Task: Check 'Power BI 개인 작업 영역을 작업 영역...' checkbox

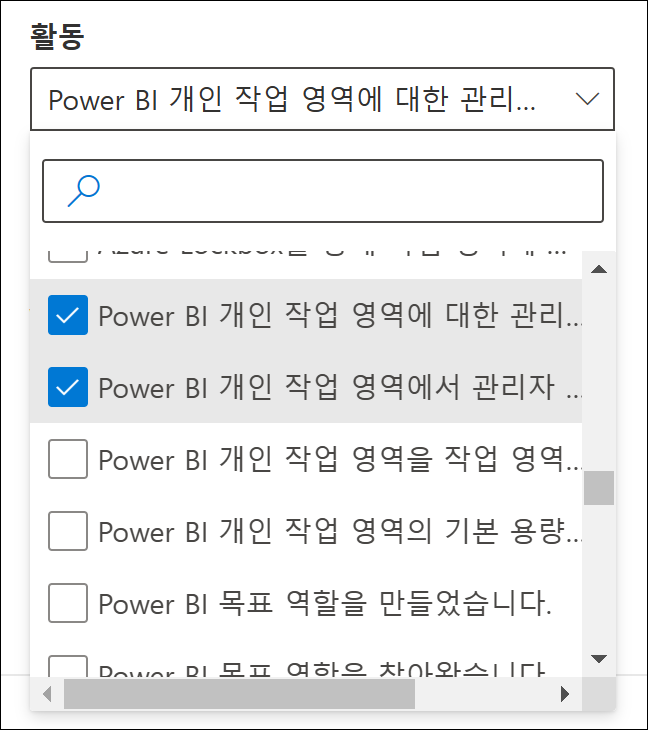Action: (x=68, y=459)
